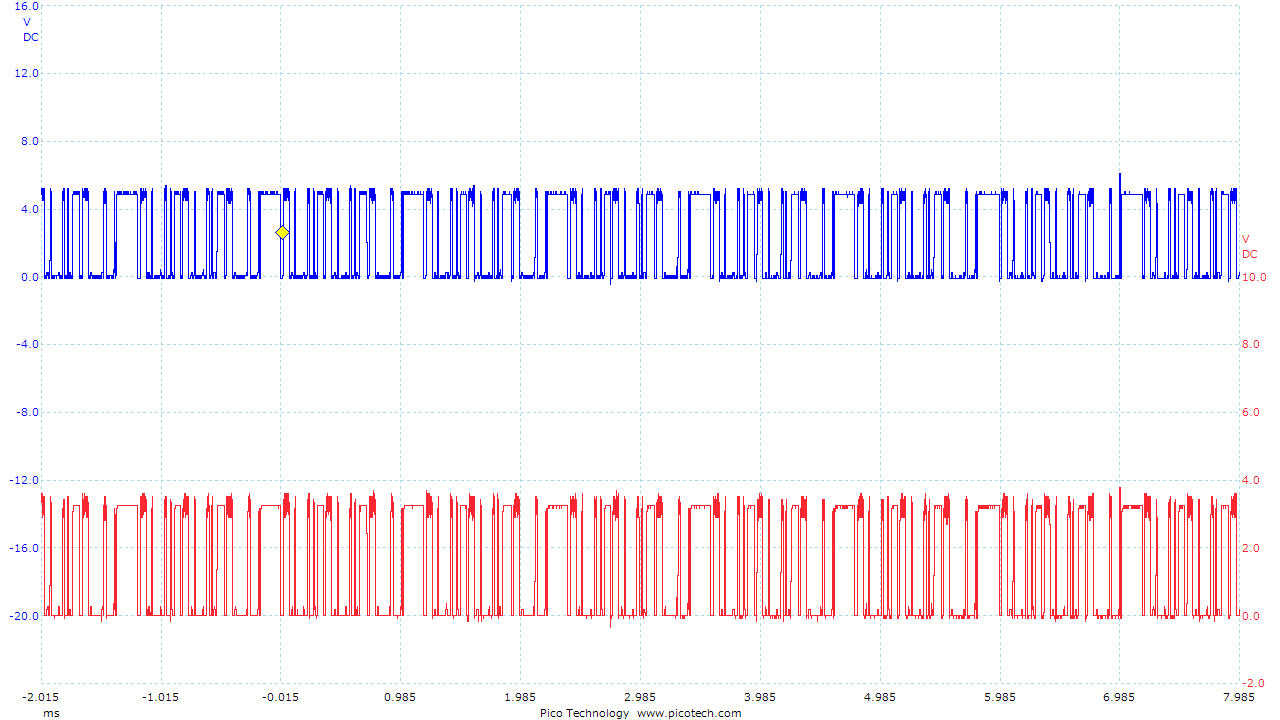Image resolution: width=1280 pixels, height=720 pixels.
Task: Click the blue -20.0 axis label
Action: tap(25, 616)
